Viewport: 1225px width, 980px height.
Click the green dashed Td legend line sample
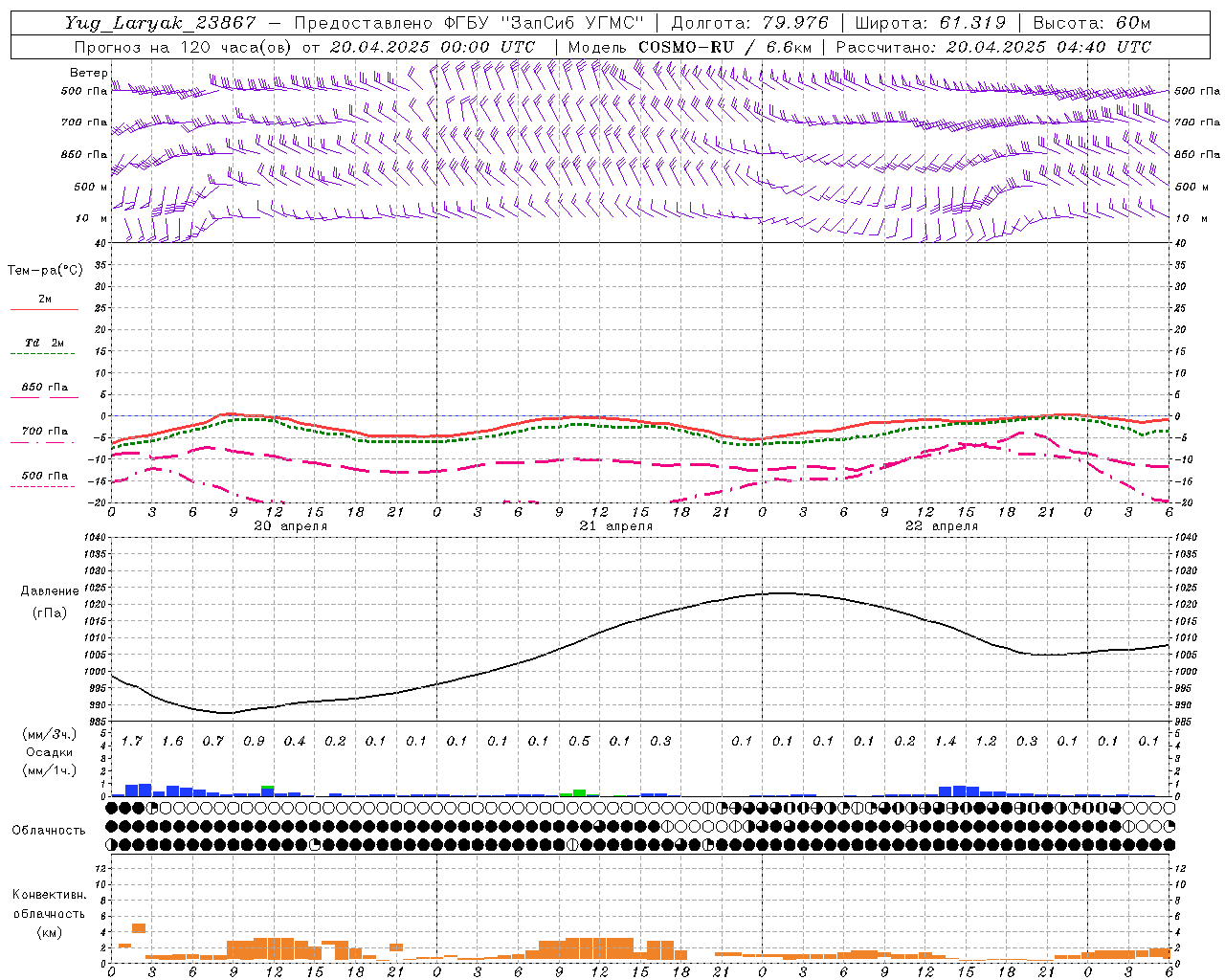click(x=42, y=354)
